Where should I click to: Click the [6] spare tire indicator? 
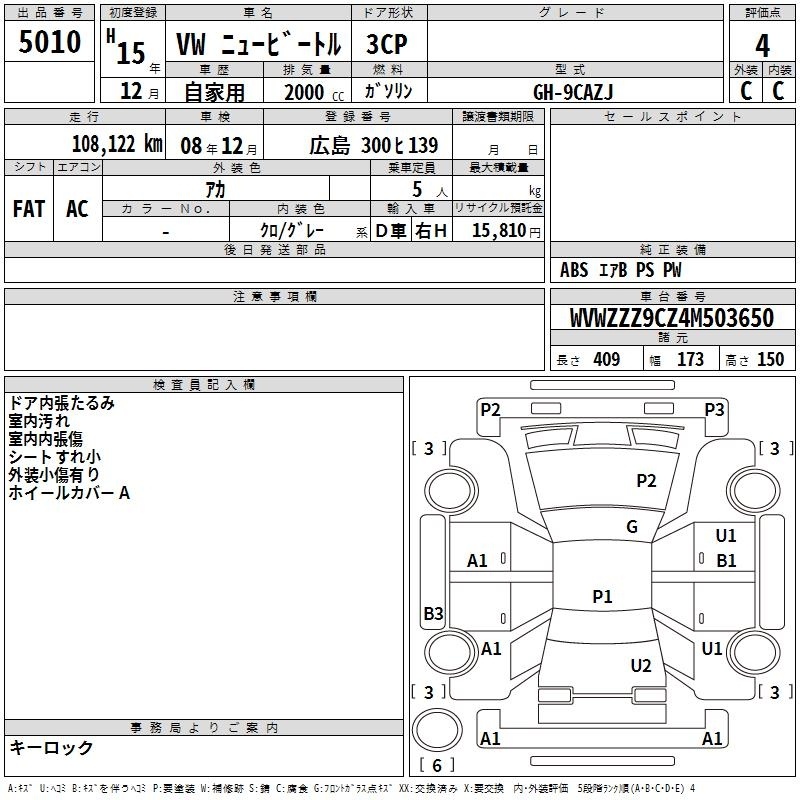tap(436, 766)
